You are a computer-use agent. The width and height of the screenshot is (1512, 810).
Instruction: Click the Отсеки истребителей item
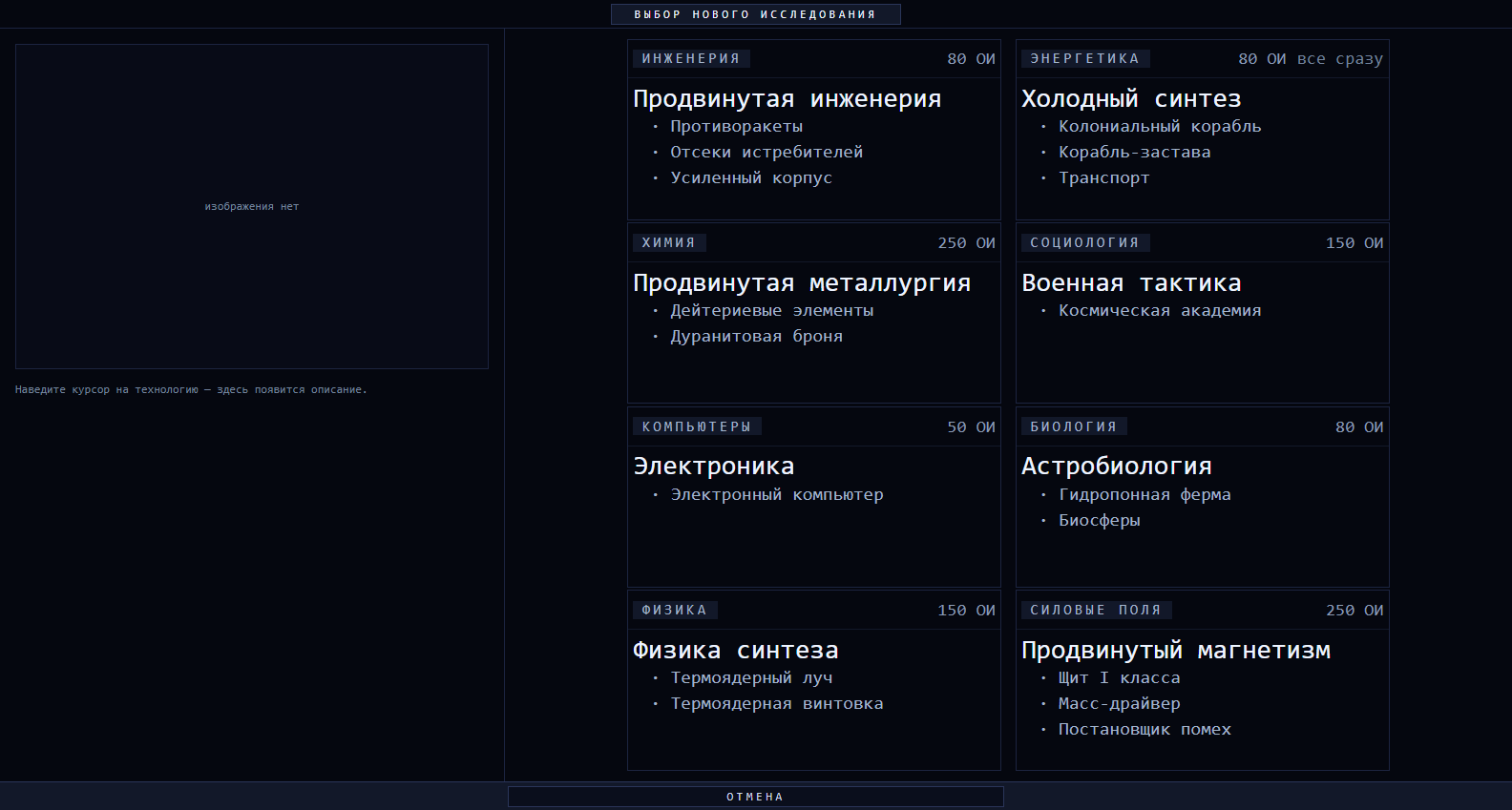coord(766,152)
